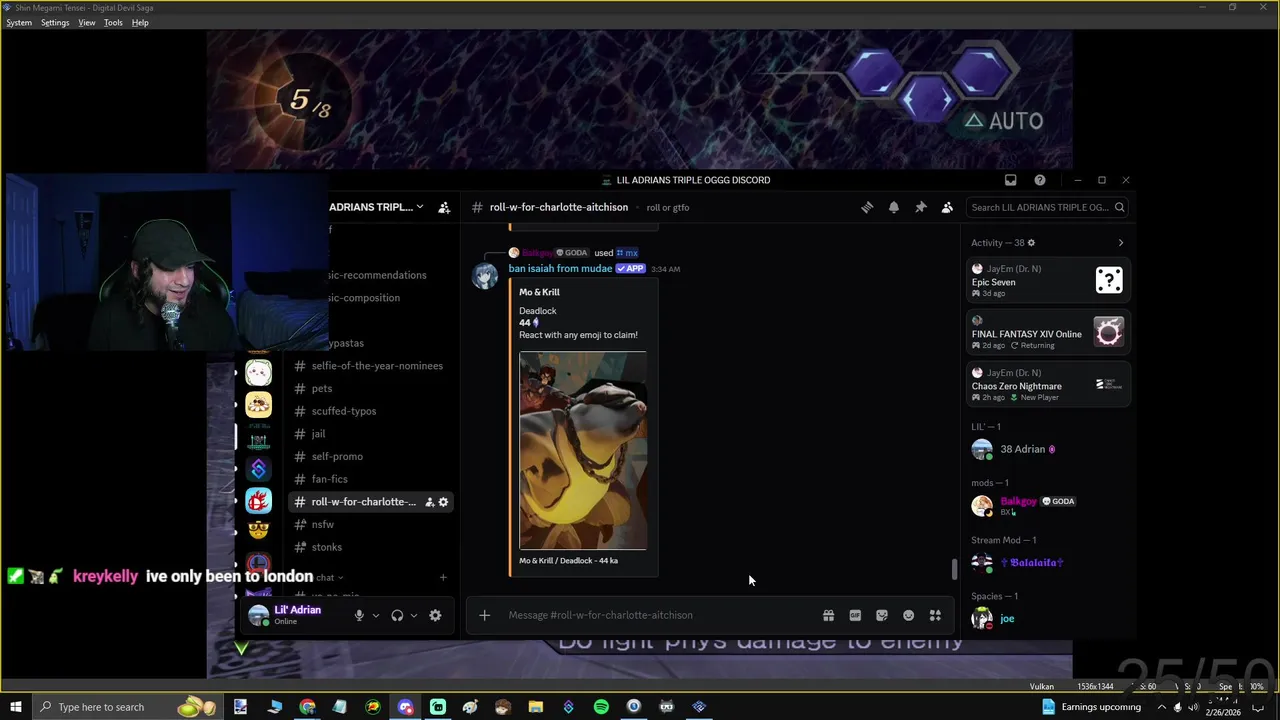
Task: Open Spotify from the taskbar
Action: click(x=601, y=707)
